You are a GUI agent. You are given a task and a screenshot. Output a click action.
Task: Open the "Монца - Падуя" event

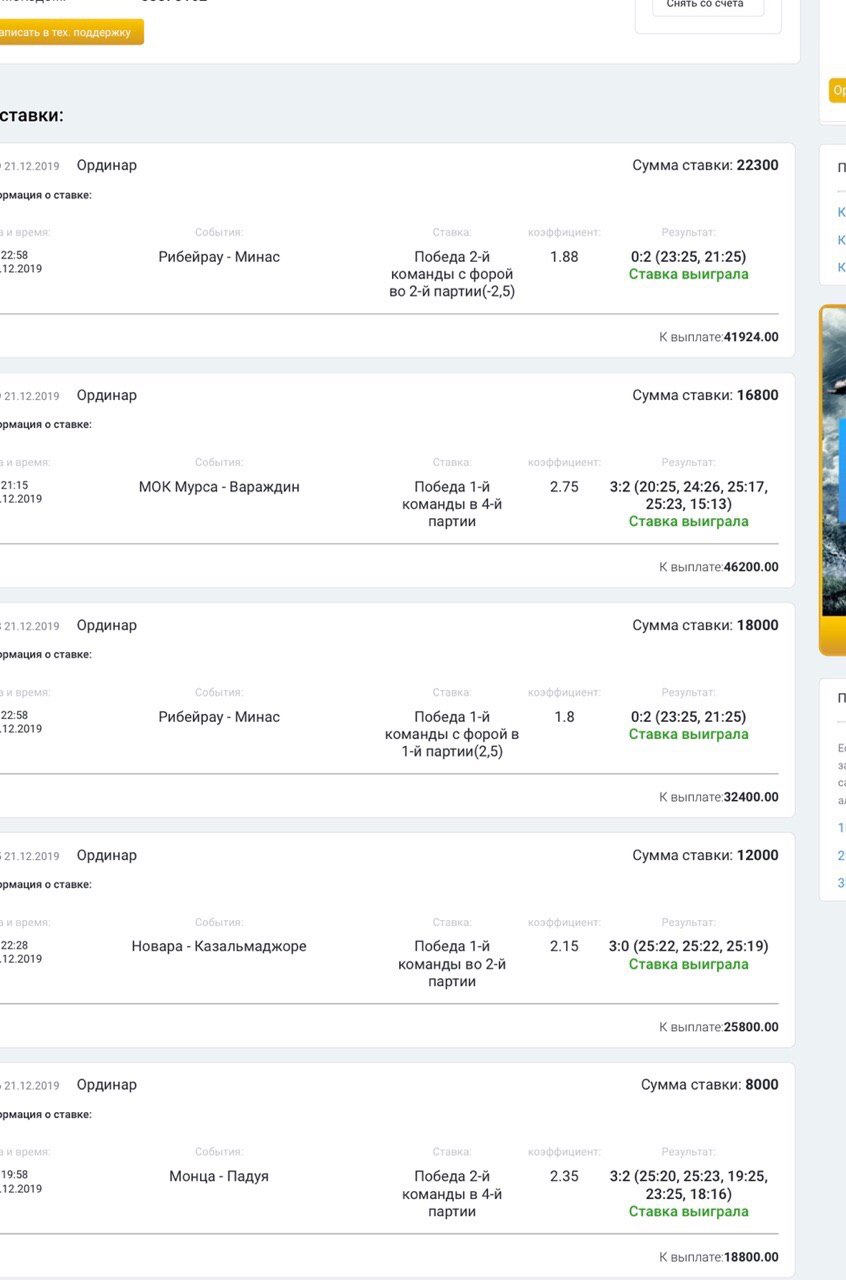pos(219,1176)
